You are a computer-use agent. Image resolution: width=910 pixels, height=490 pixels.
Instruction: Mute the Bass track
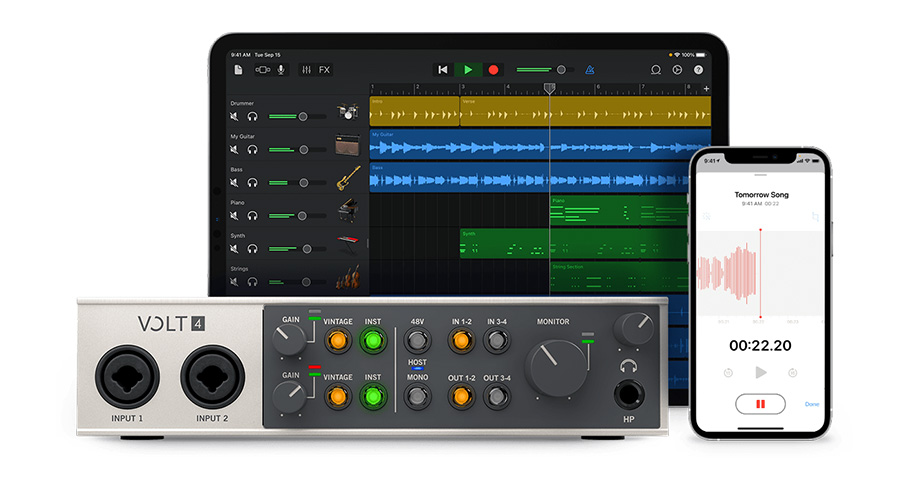[x=234, y=183]
